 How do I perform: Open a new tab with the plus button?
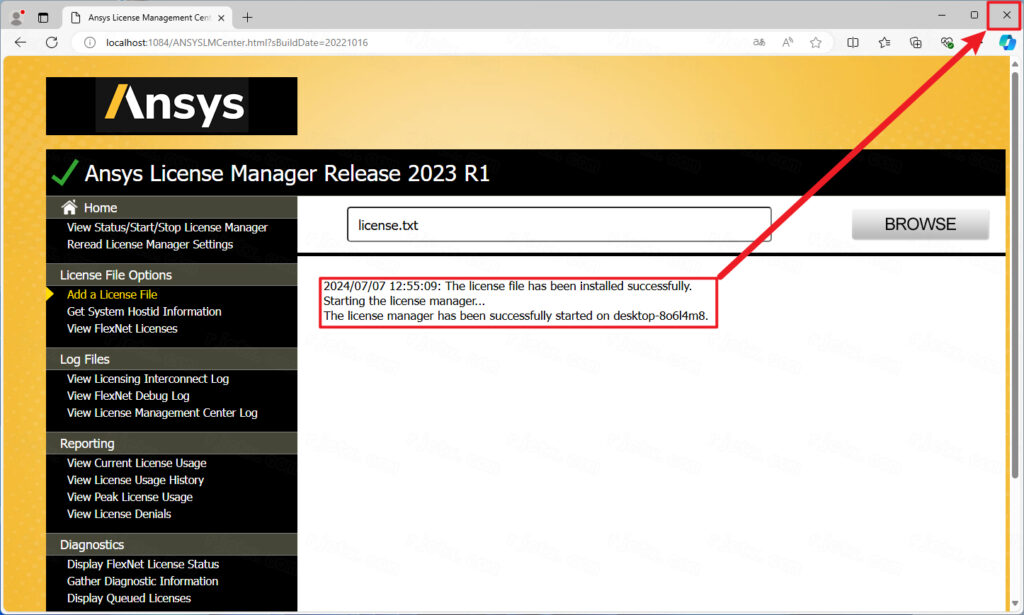click(247, 18)
